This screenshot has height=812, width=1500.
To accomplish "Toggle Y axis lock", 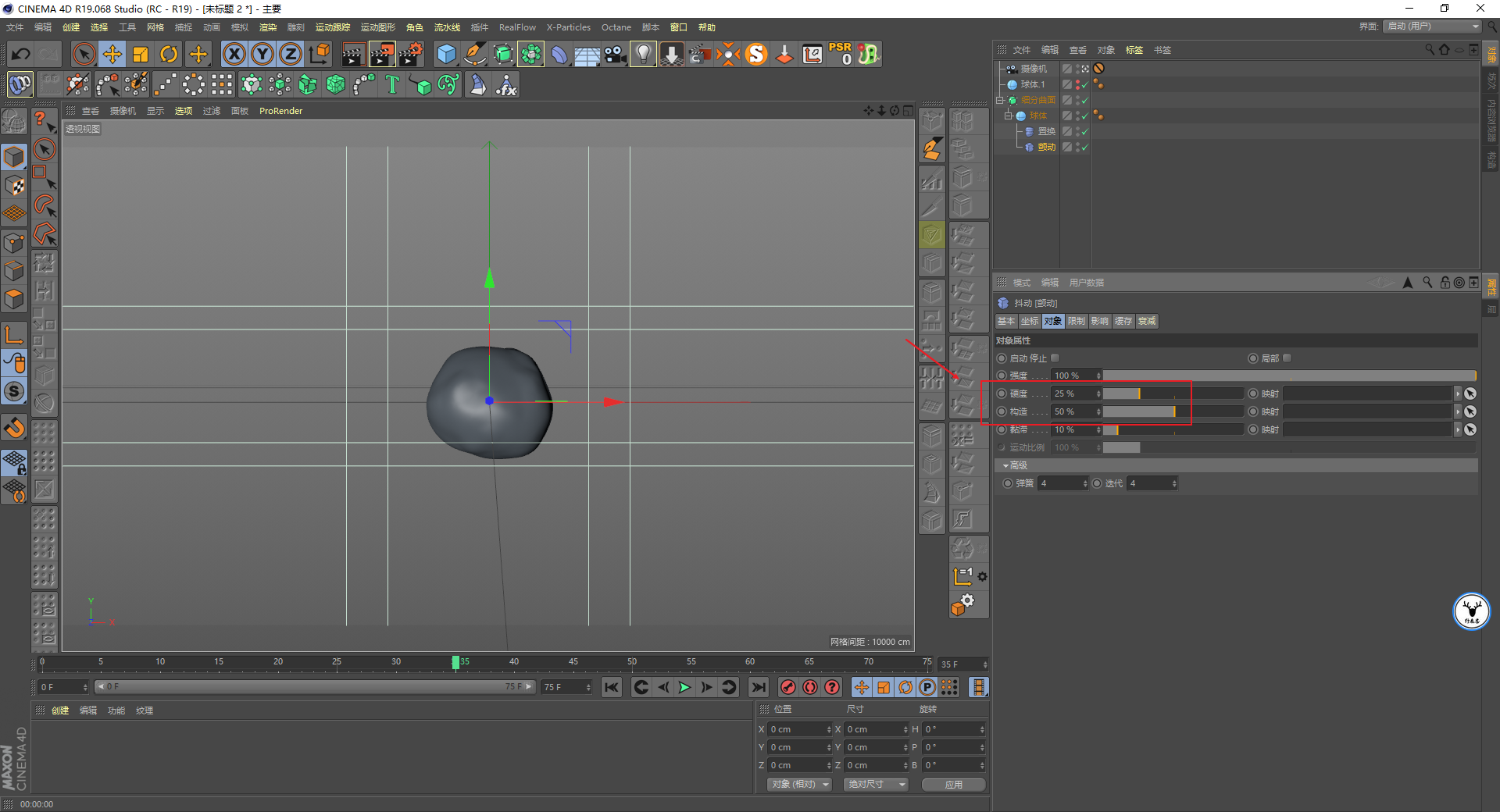I will 262,54.
